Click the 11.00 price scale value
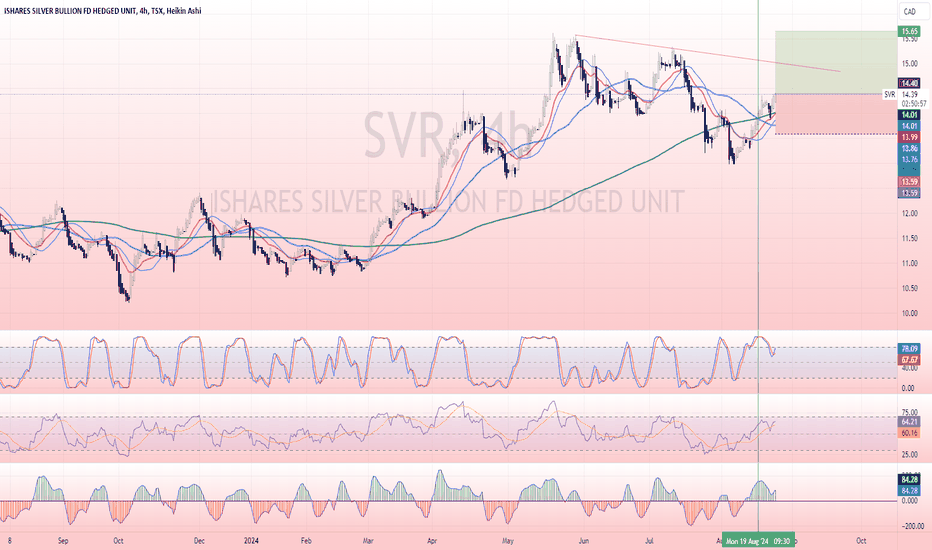This screenshot has height=550, width=932. click(909, 263)
